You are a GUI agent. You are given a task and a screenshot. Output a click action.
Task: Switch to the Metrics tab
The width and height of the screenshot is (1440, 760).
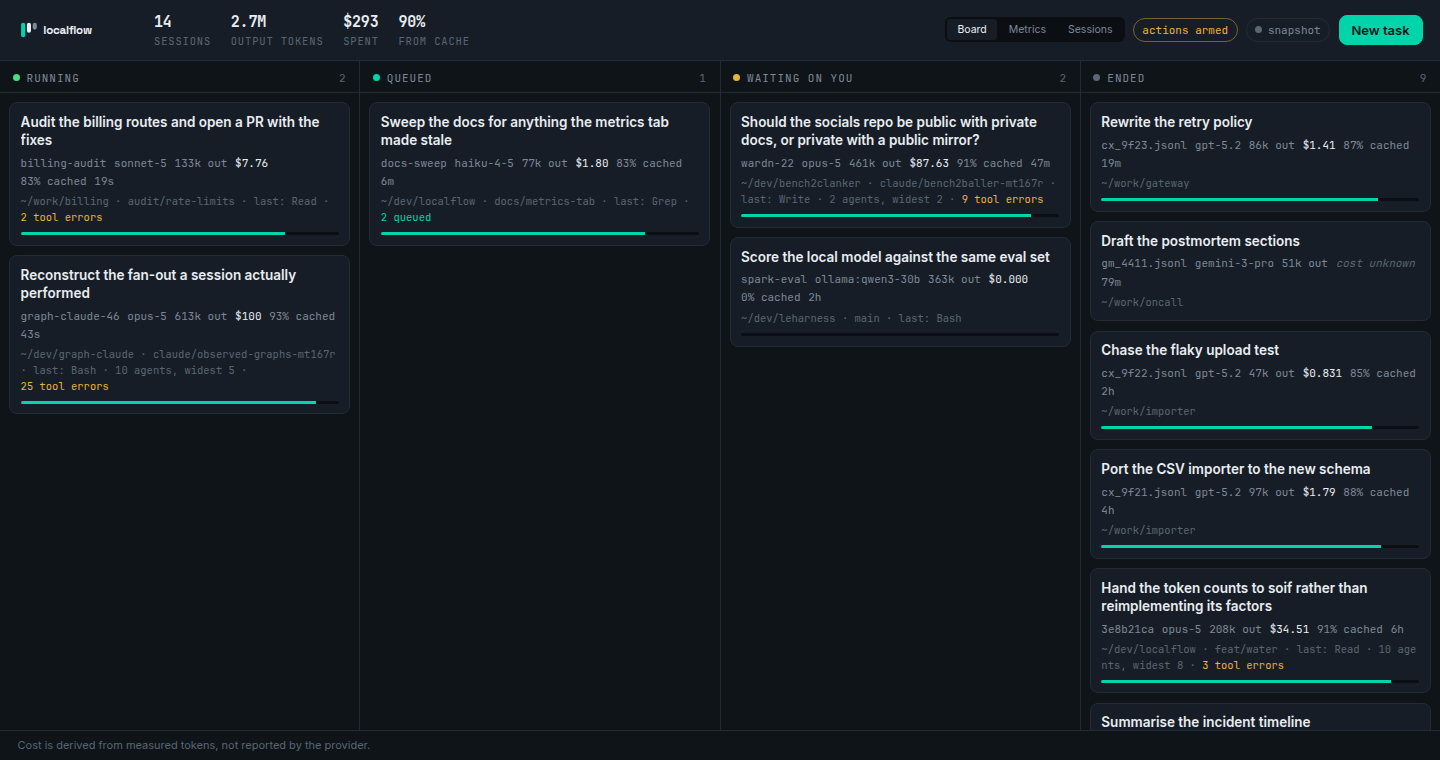click(x=1027, y=29)
